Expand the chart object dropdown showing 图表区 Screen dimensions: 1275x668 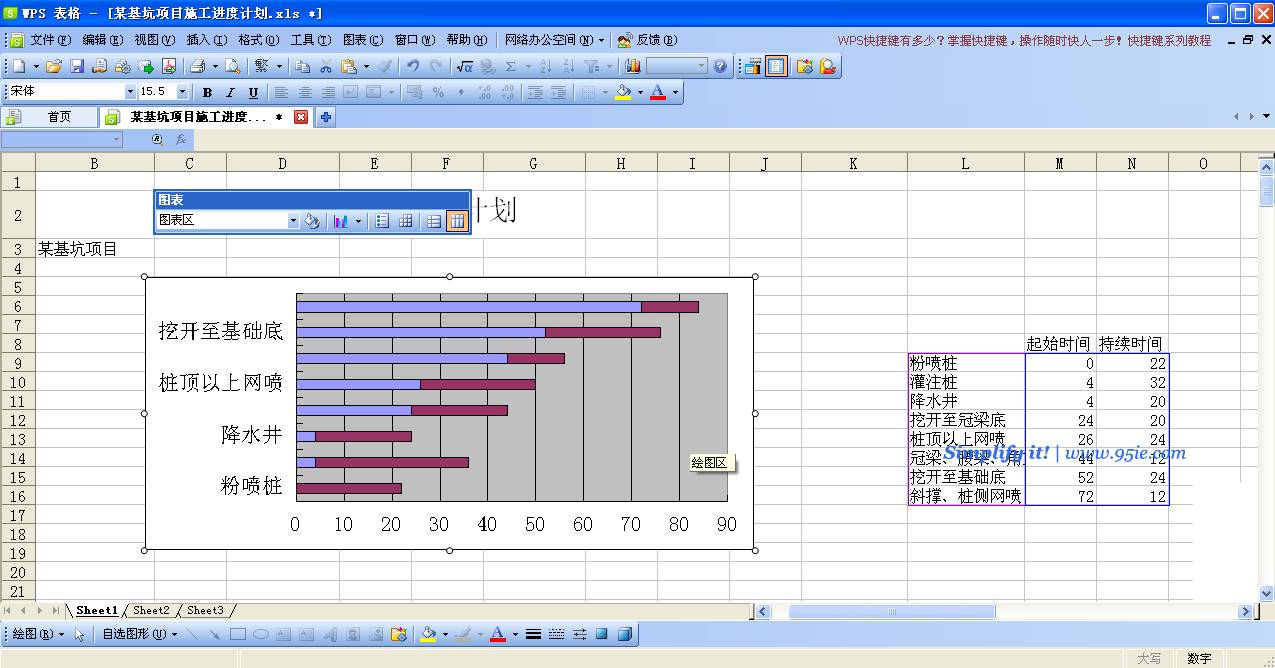(293, 221)
